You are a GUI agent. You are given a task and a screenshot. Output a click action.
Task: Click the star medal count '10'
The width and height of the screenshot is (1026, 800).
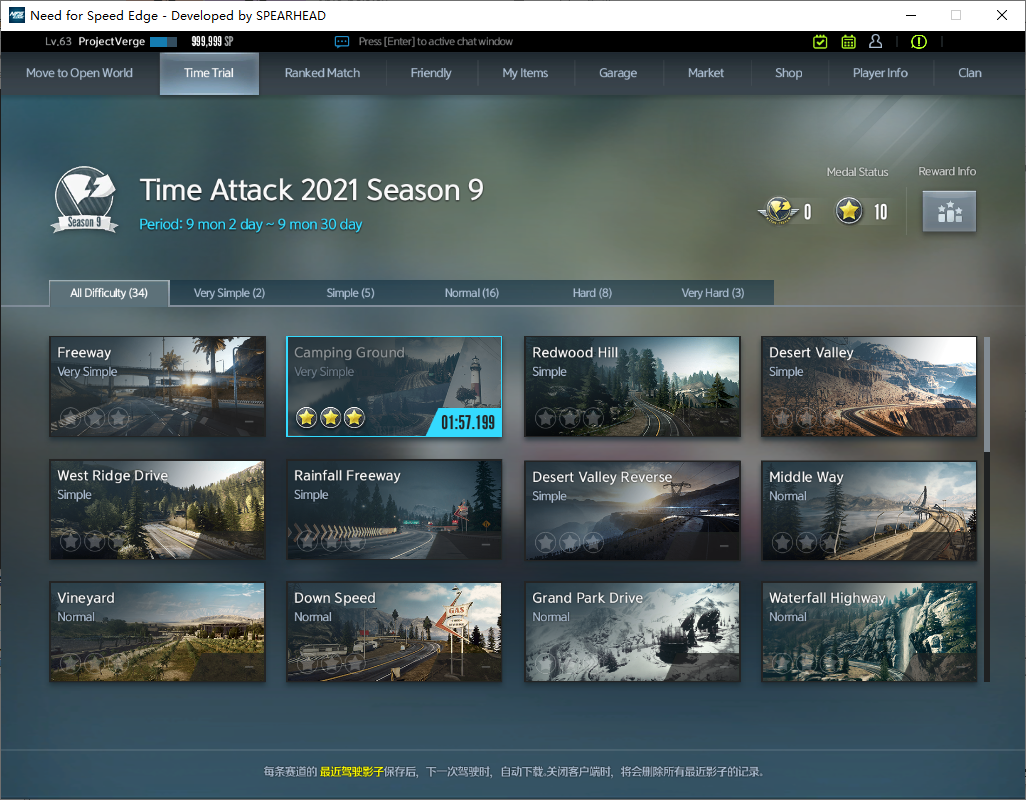tap(881, 212)
